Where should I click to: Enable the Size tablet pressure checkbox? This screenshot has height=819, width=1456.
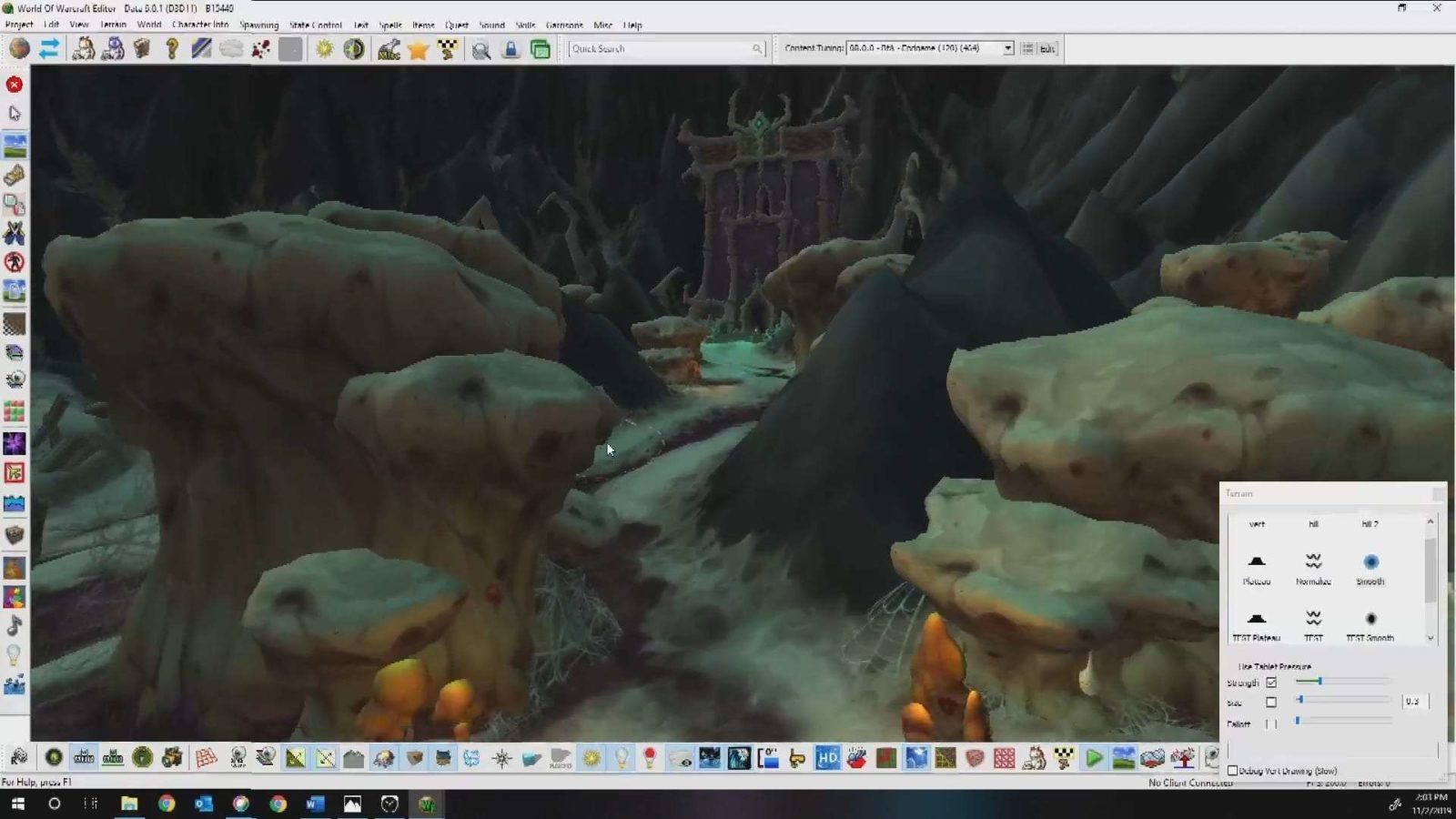coord(1271,703)
